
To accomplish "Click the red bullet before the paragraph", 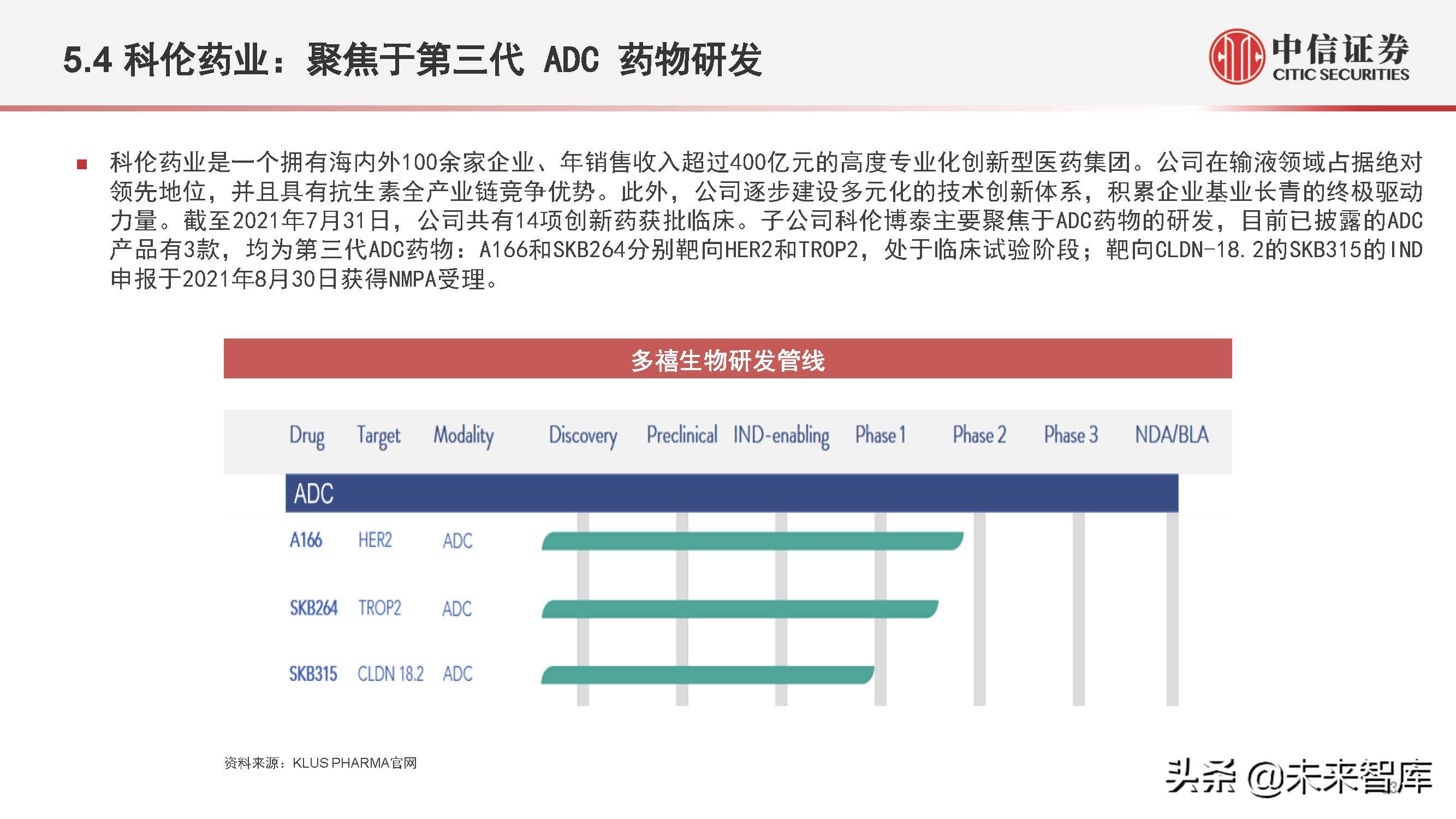I will [82, 164].
